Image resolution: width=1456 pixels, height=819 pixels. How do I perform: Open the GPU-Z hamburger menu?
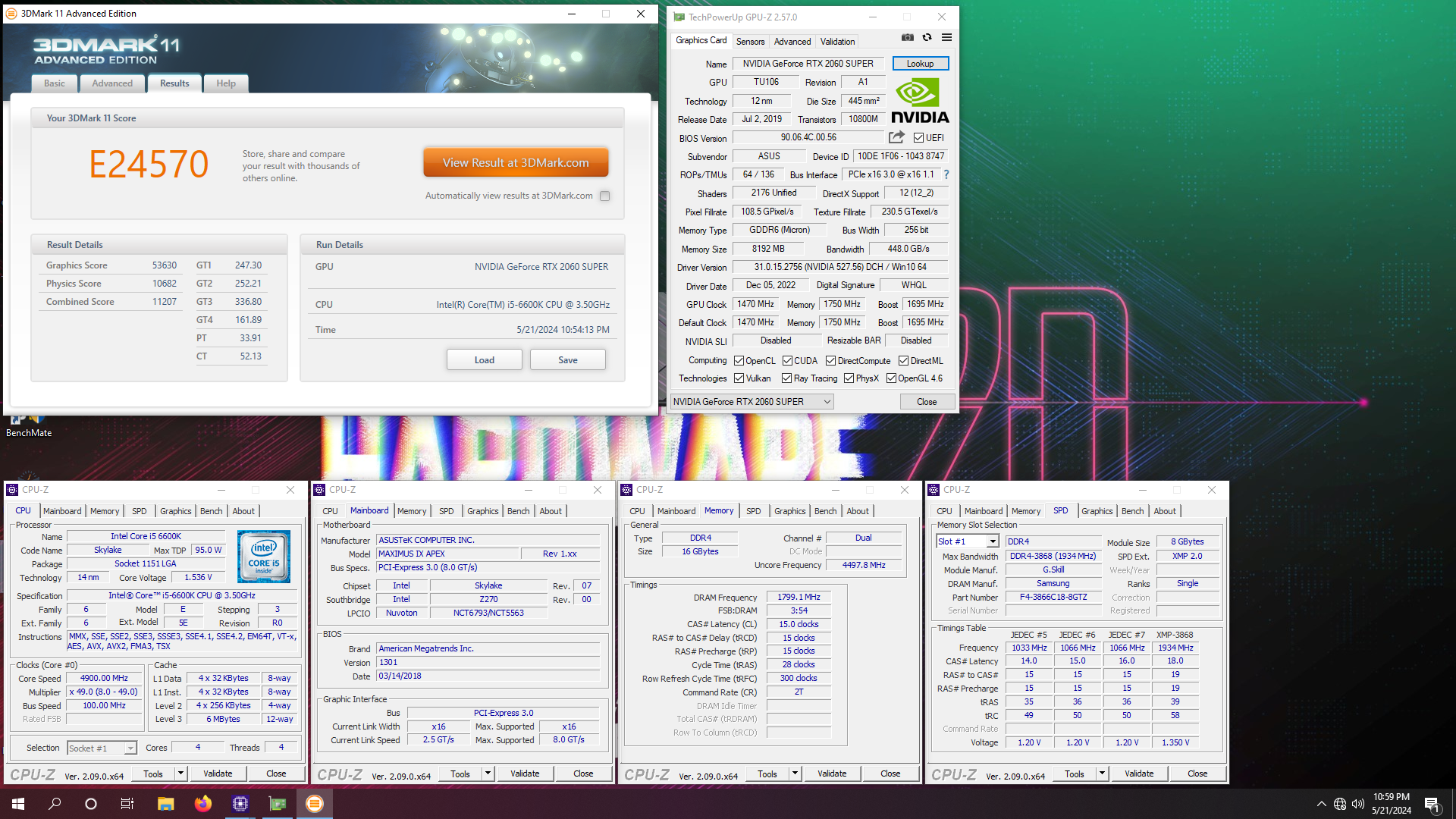tap(946, 37)
